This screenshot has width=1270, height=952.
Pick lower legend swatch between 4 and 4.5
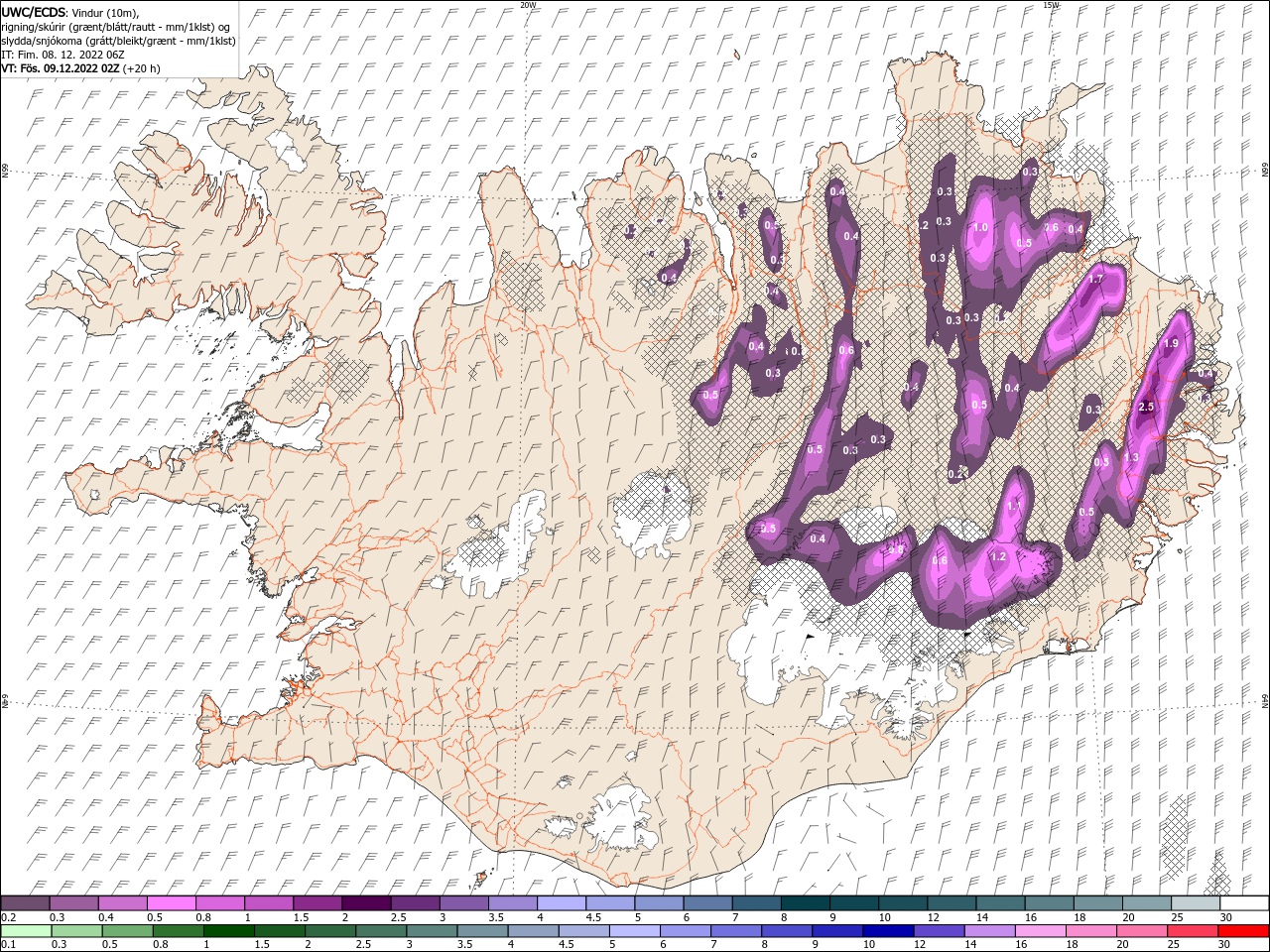533,930
